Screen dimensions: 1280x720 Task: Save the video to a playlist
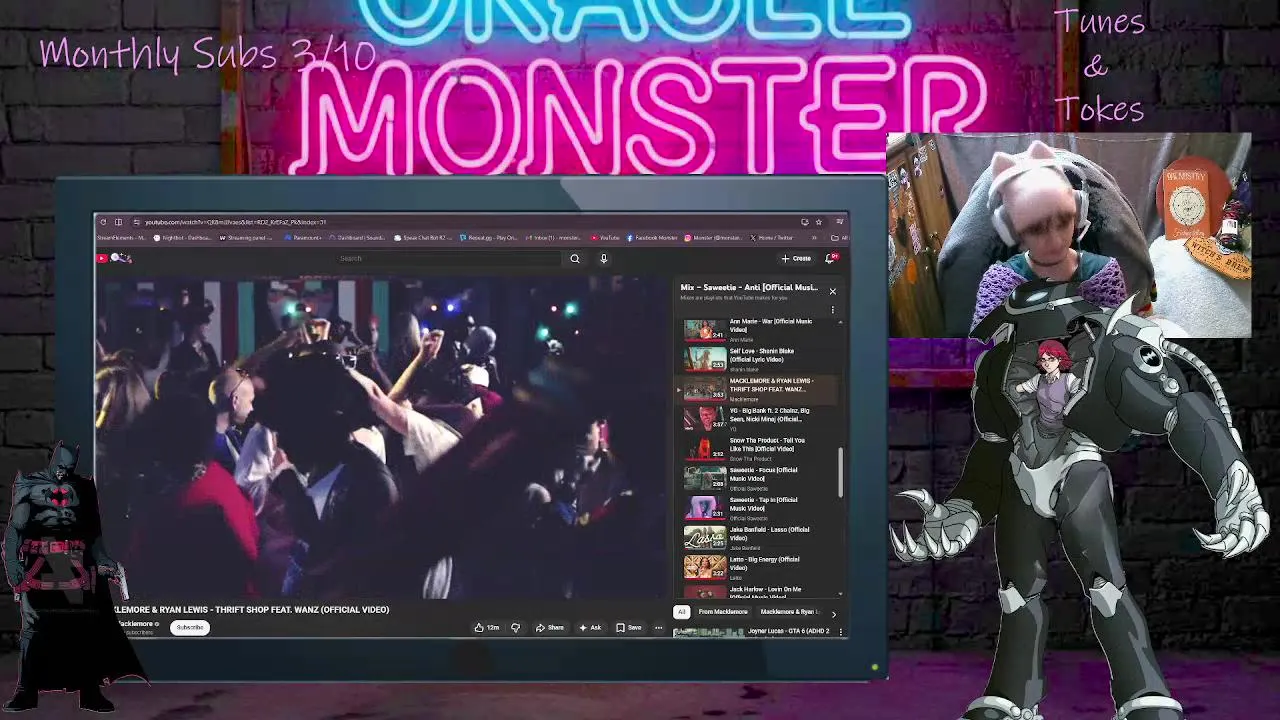tap(629, 628)
